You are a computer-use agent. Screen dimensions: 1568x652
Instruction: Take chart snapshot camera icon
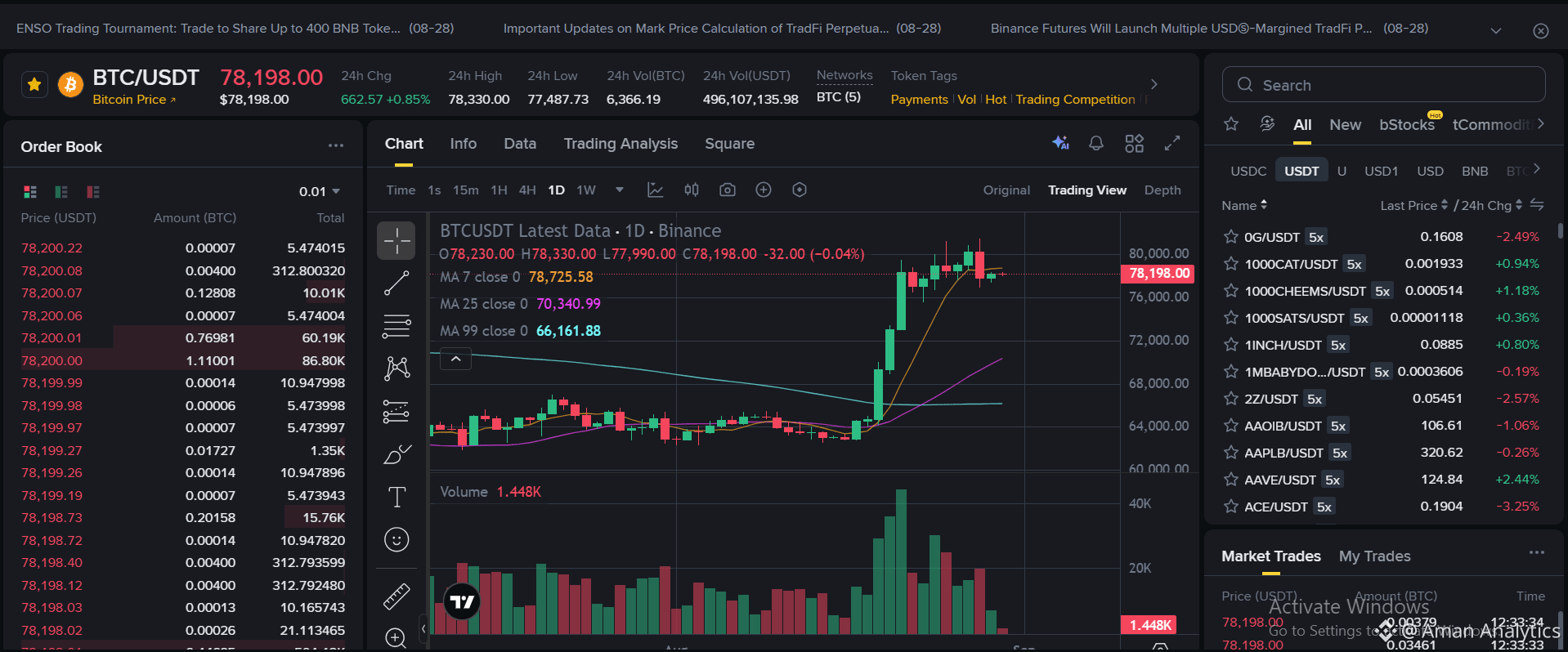point(728,190)
